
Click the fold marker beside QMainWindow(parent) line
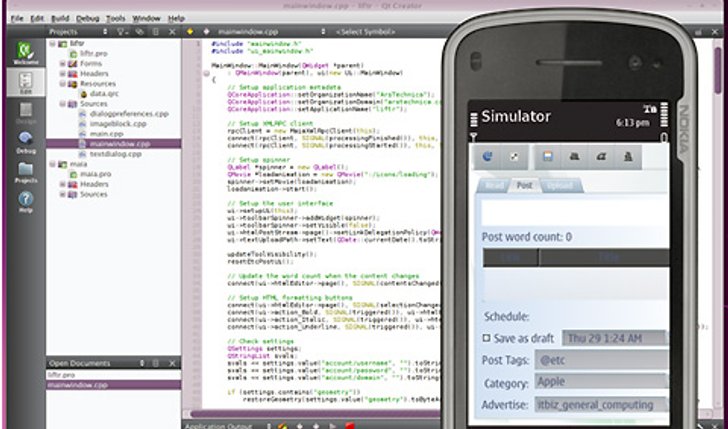[207, 73]
